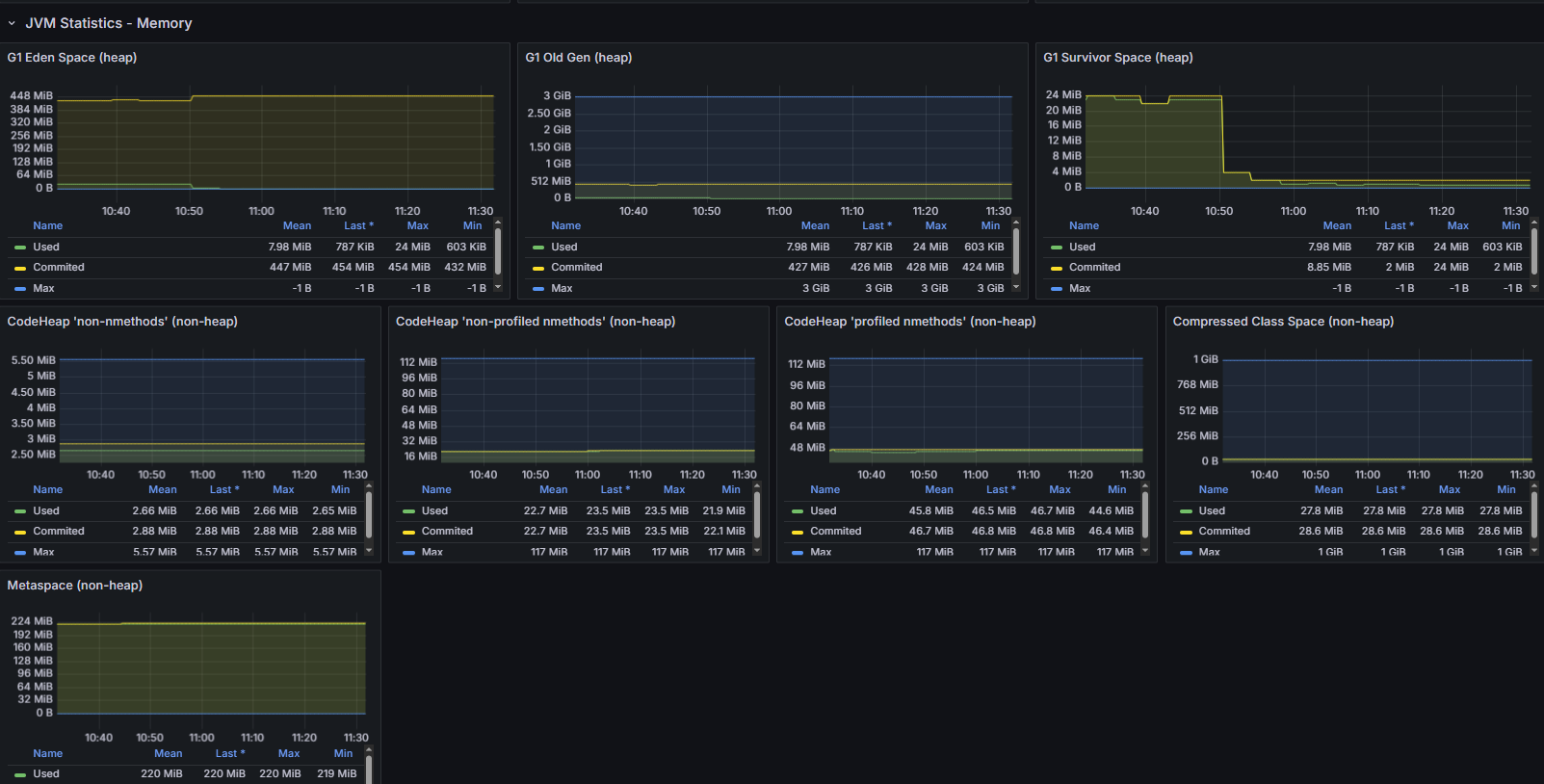Sort CodeHeap 'profiled nmethods' legend by Min
Image resolution: width=1544 pixels, height=784 pixels.
click(x=1116, y=490)
